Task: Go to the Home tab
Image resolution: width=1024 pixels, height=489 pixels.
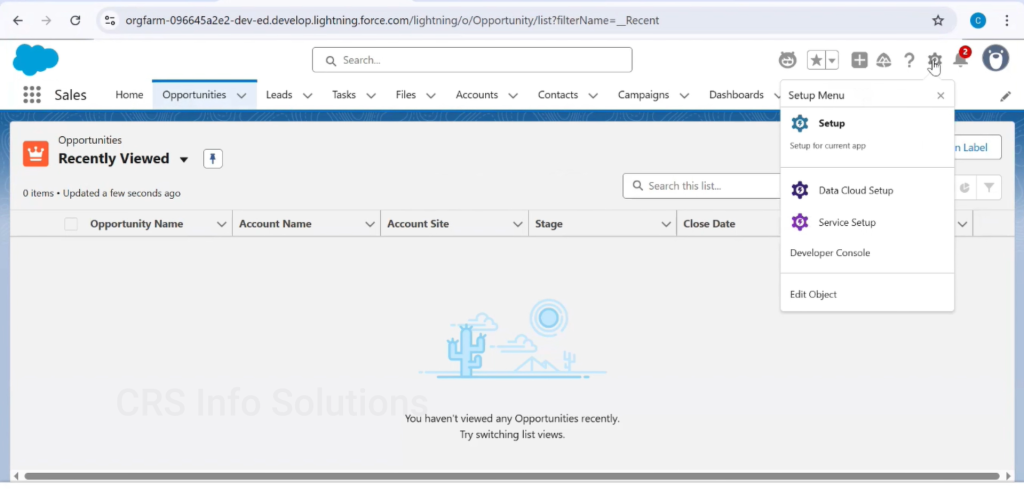Action: (x=129, y=95)
